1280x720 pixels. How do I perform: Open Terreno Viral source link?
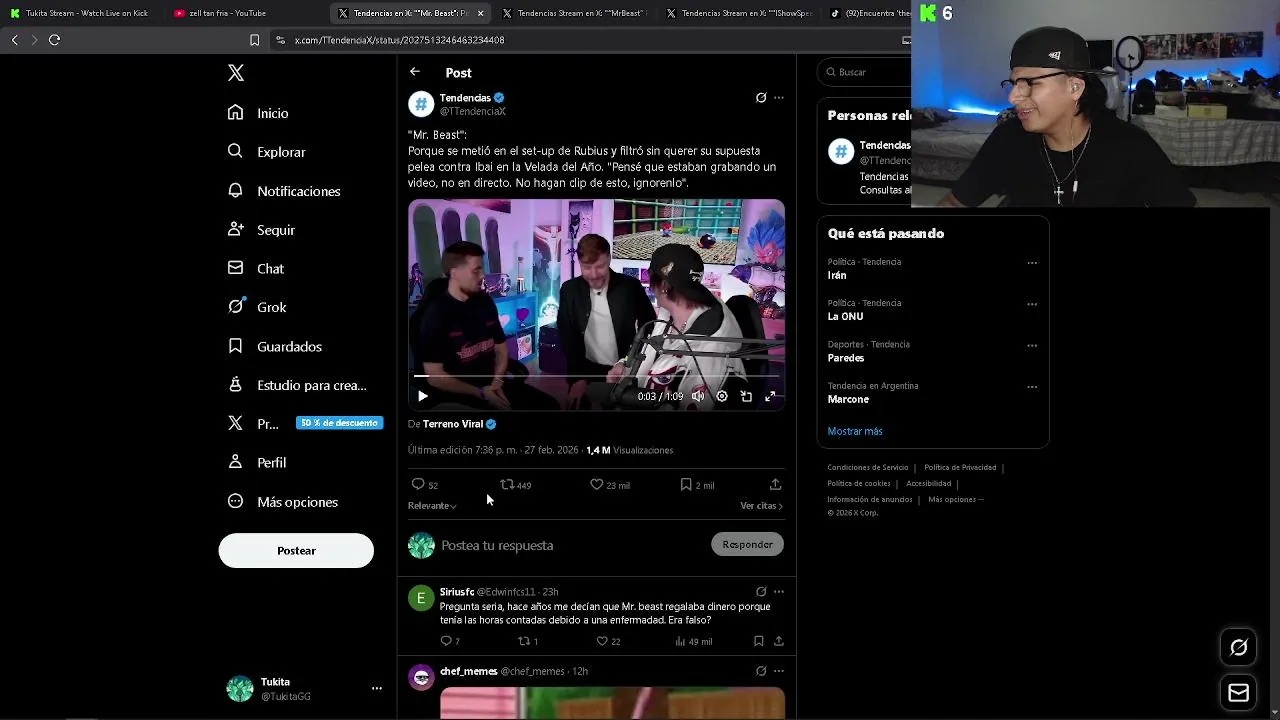tap(459, 424)
